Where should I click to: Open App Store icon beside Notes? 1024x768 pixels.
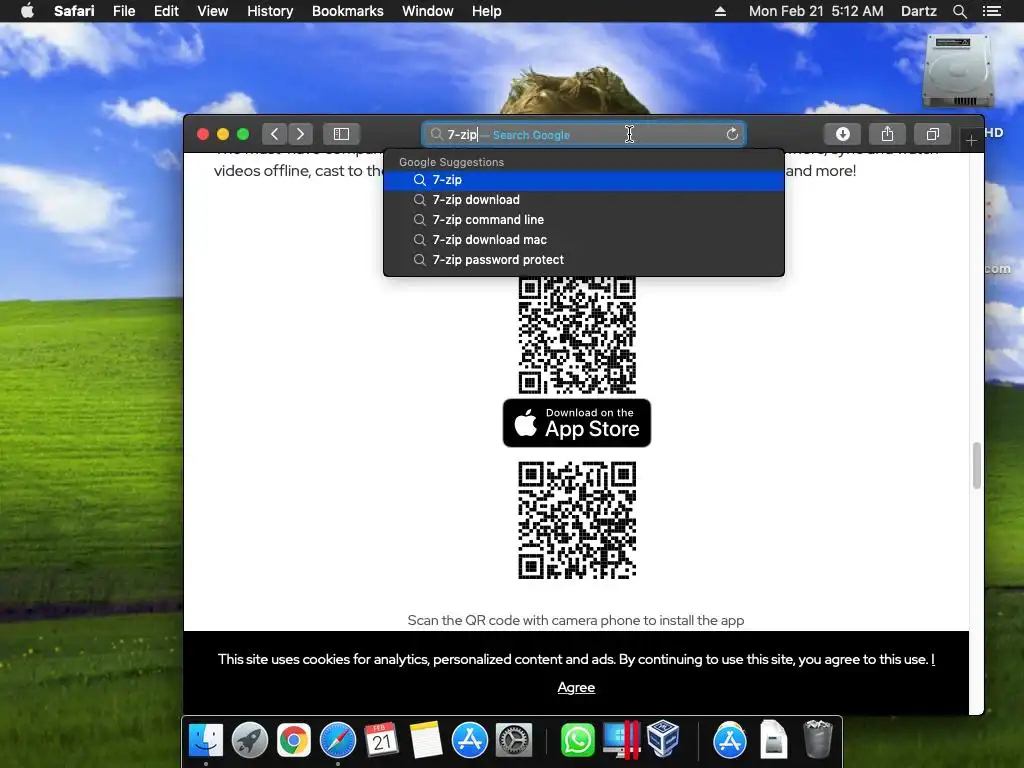pos(470,740)
